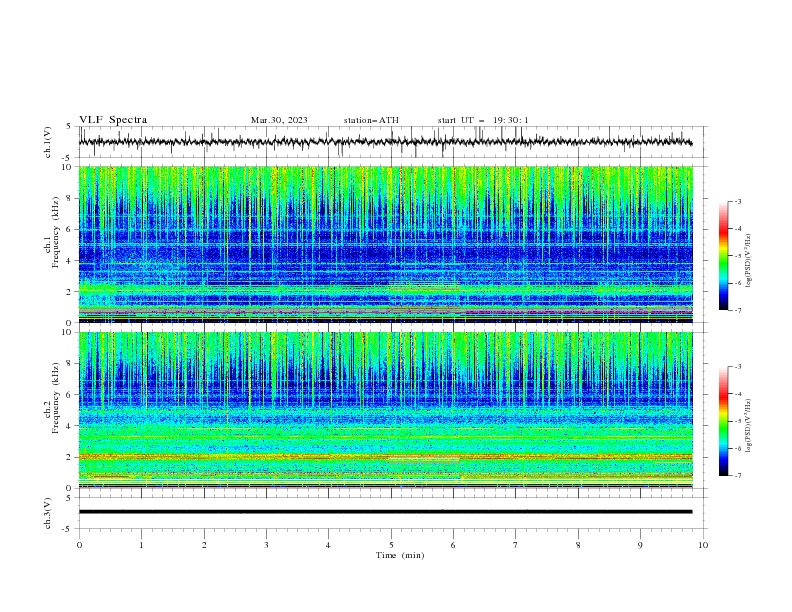Click the ch.2 "Frequency (kHz)" axis label

coord(56,397)
